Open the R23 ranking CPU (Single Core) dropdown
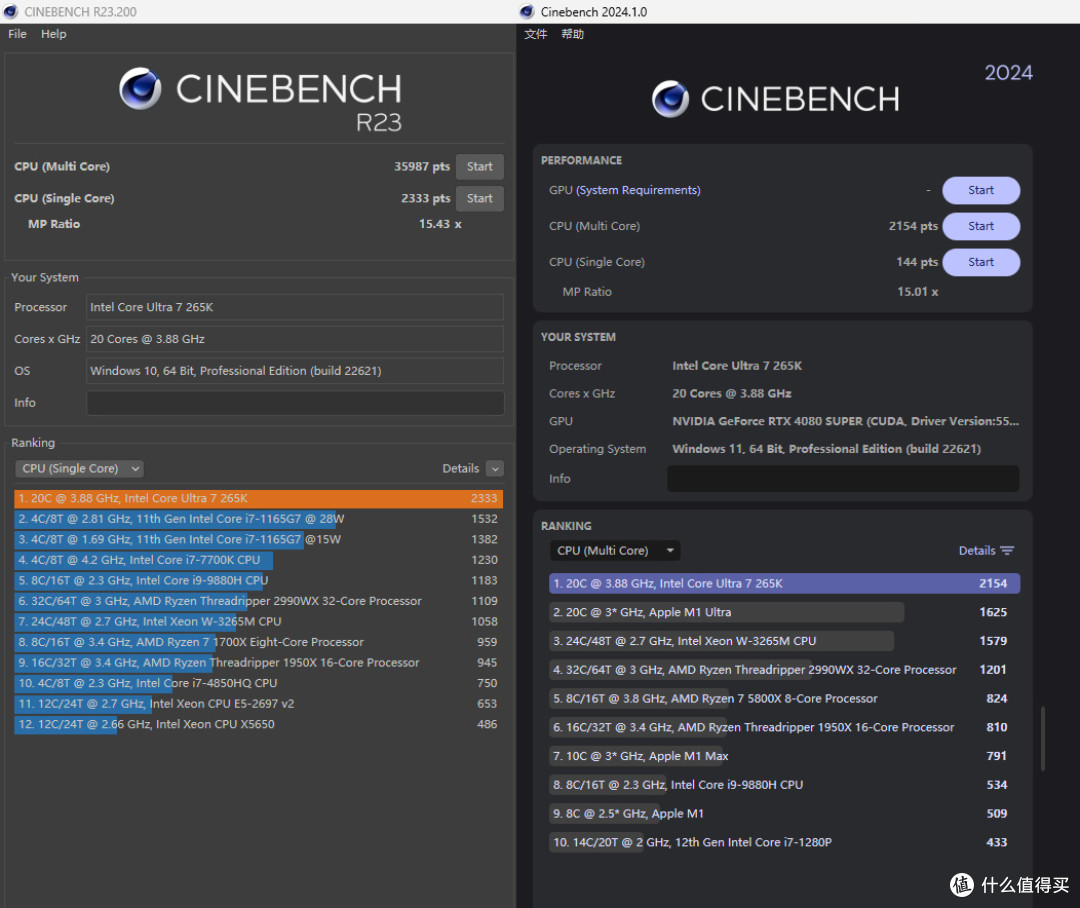This screenshot has width=1080, height=908. point(79,468)
